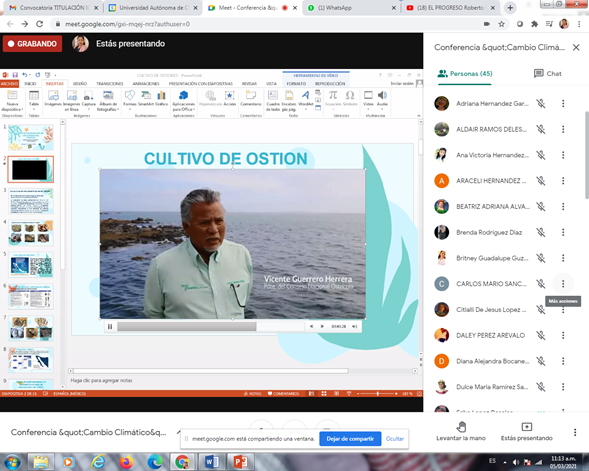Open PowerPoint from the Windows taskbar
This screenshot has height=471, width=589.
(241, 462)
